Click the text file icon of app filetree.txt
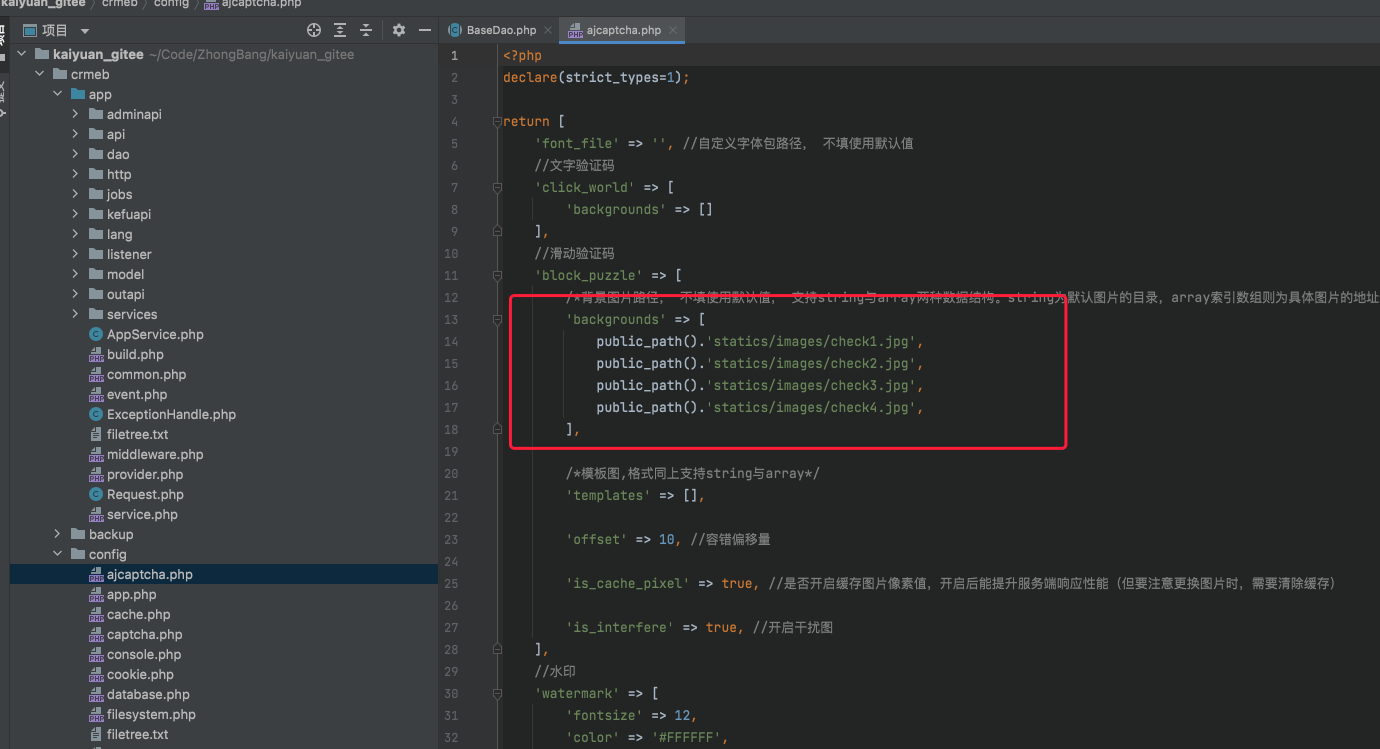 pos(96,434)
